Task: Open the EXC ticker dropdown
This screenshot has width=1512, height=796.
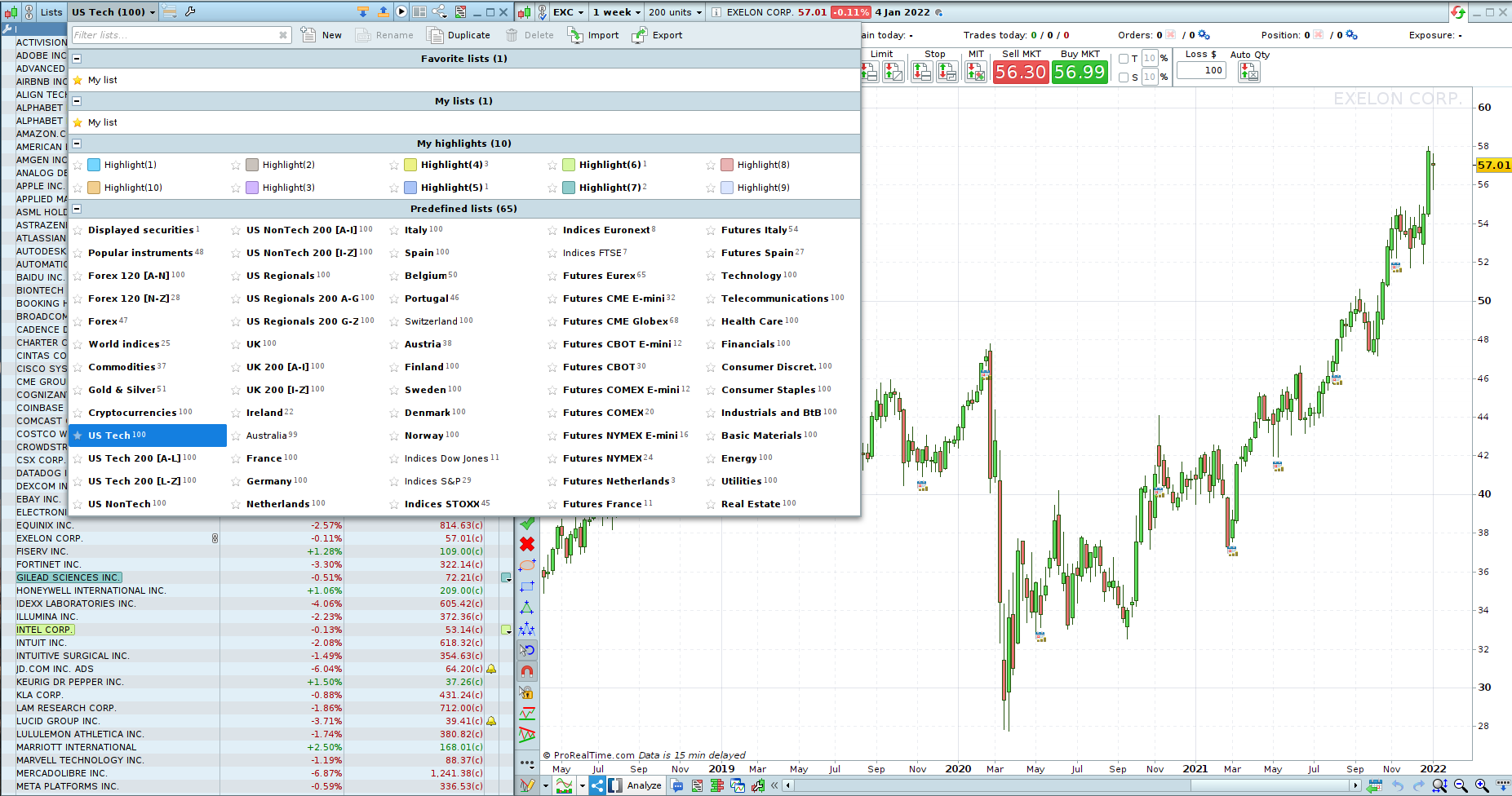Action: coord(569,12)
